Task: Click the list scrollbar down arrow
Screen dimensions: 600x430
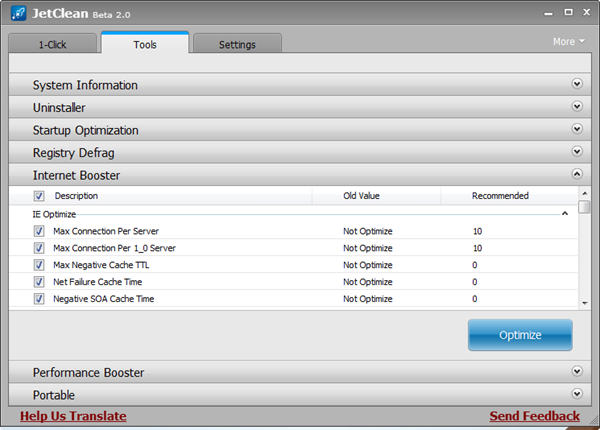Action: [x=584, y=303]
